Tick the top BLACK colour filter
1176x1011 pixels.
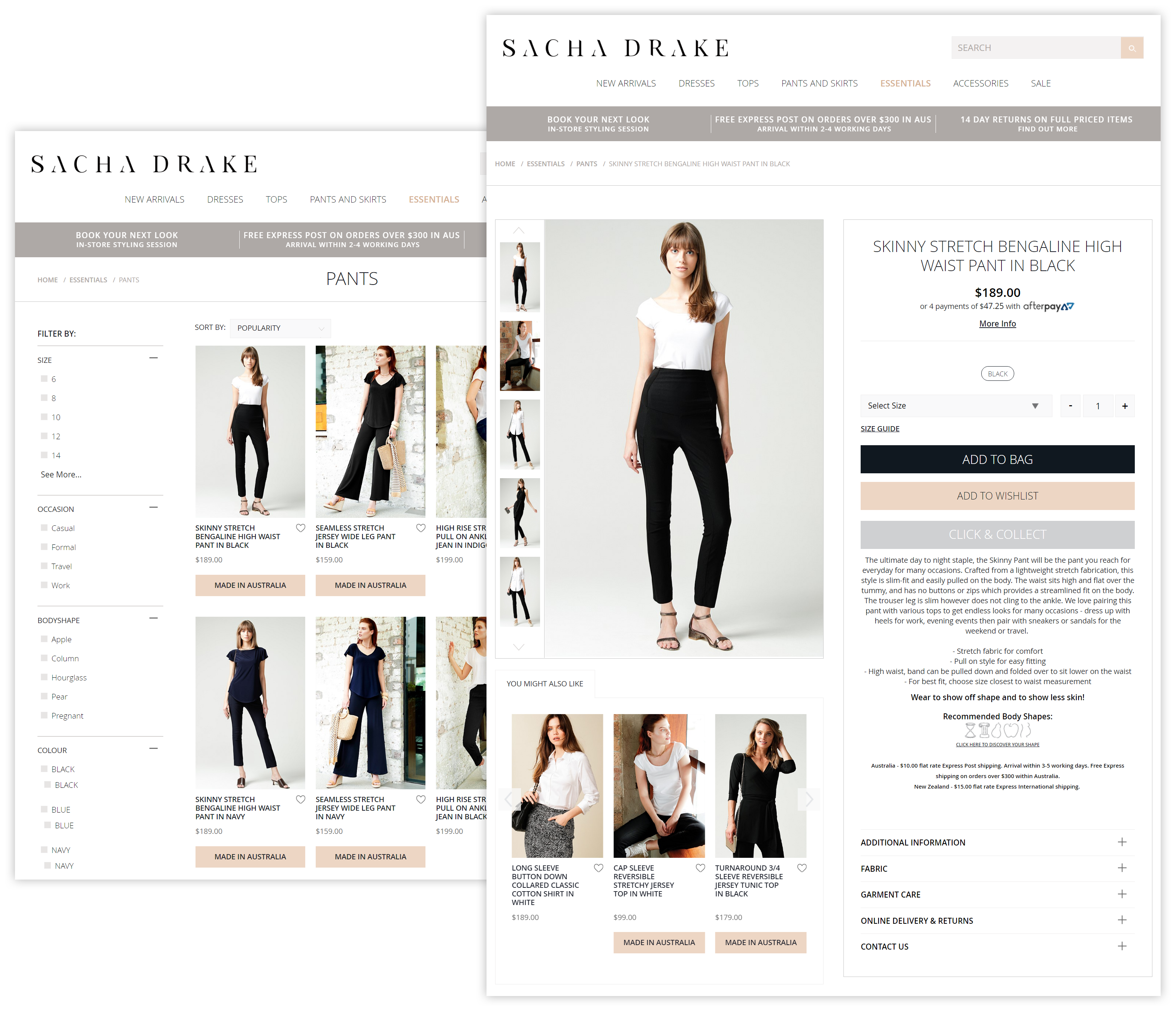(x=44, y=769)
